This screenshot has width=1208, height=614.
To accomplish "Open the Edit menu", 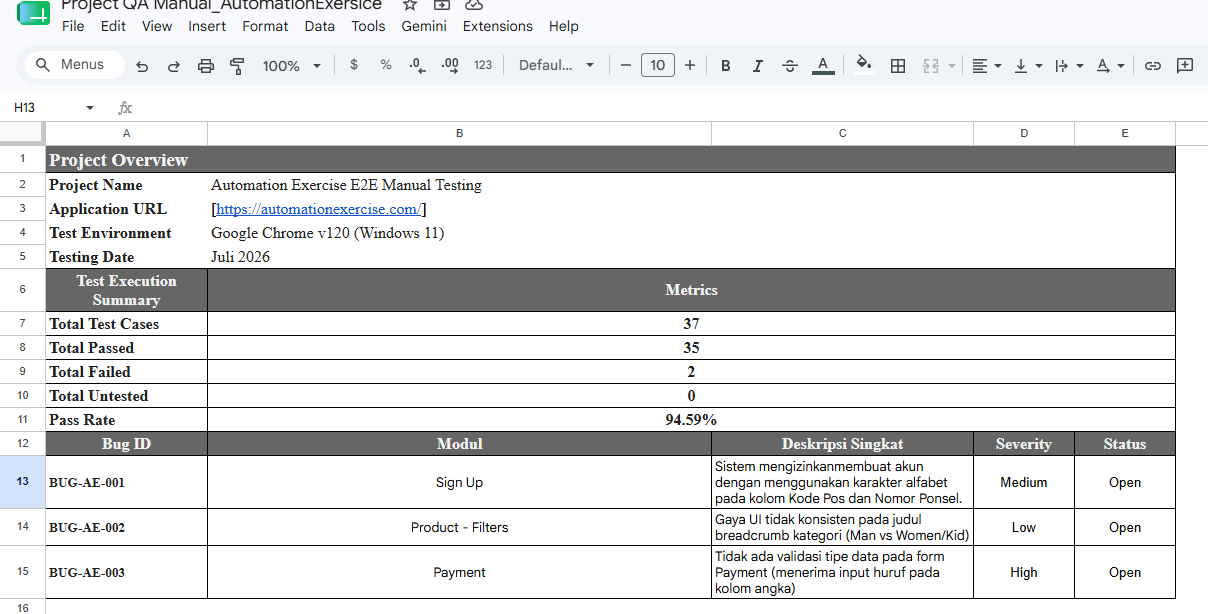I will tap(113, 26).
